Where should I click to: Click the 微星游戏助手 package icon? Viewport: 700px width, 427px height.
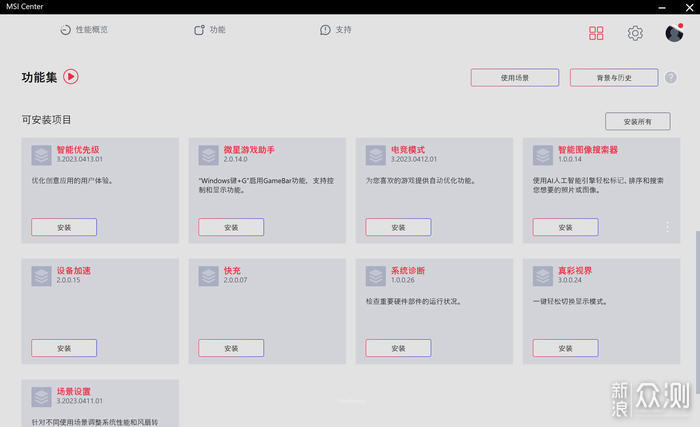(x=208, y=155)
